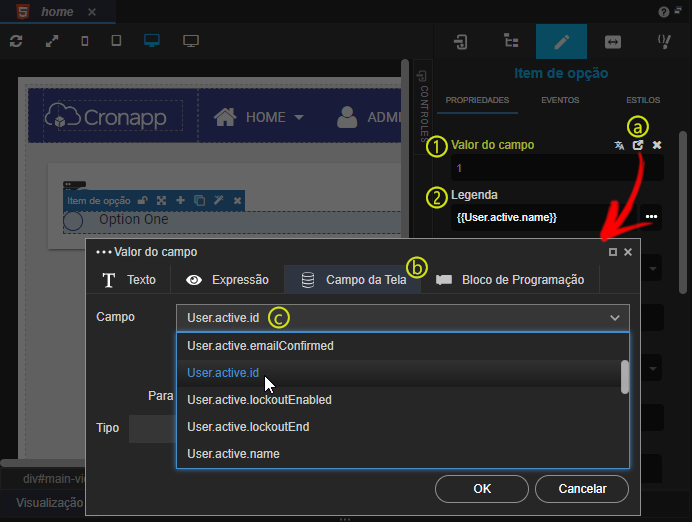
Task: Delete Item de opção via toolbar x icon
Action: click(237, 201)
